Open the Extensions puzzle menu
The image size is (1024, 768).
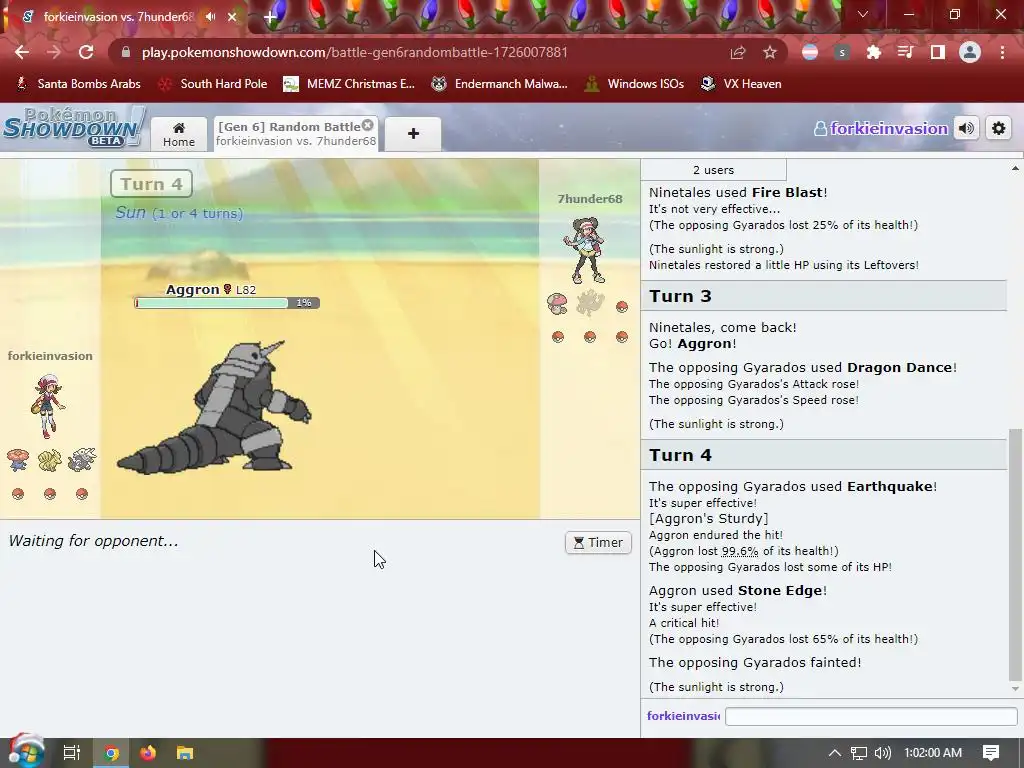[x=874, y=52]
